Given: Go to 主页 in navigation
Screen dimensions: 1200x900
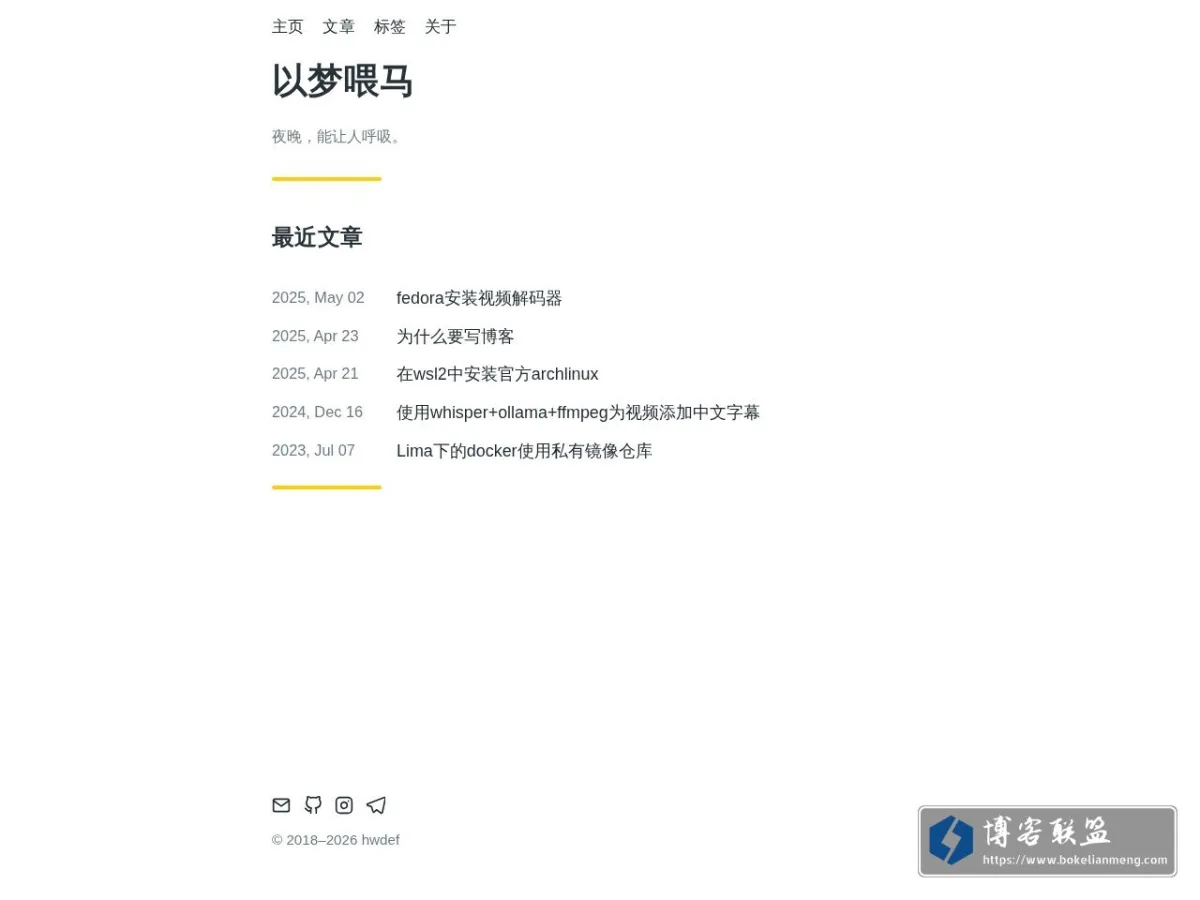Looking at the screenshot, I should point(288,27).
